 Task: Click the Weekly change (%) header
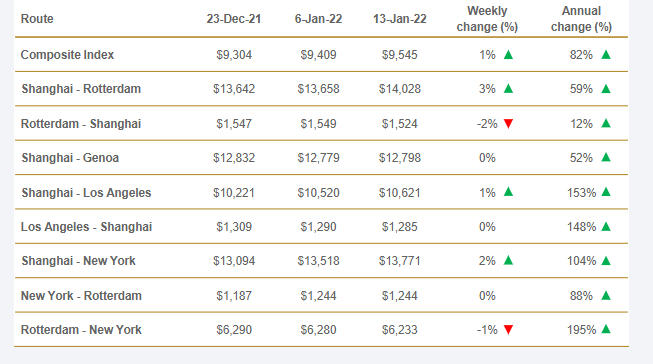487,19
